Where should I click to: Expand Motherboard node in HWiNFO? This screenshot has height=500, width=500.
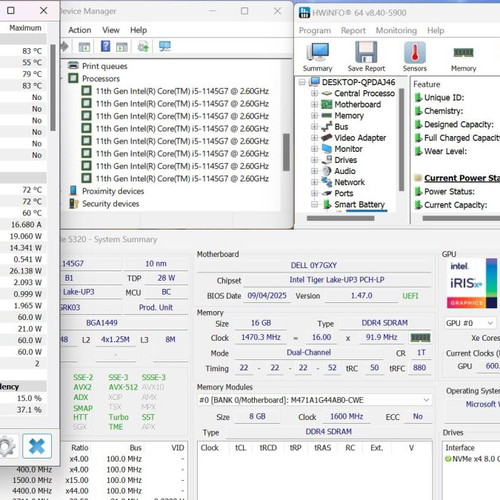(x=314, y=104)
